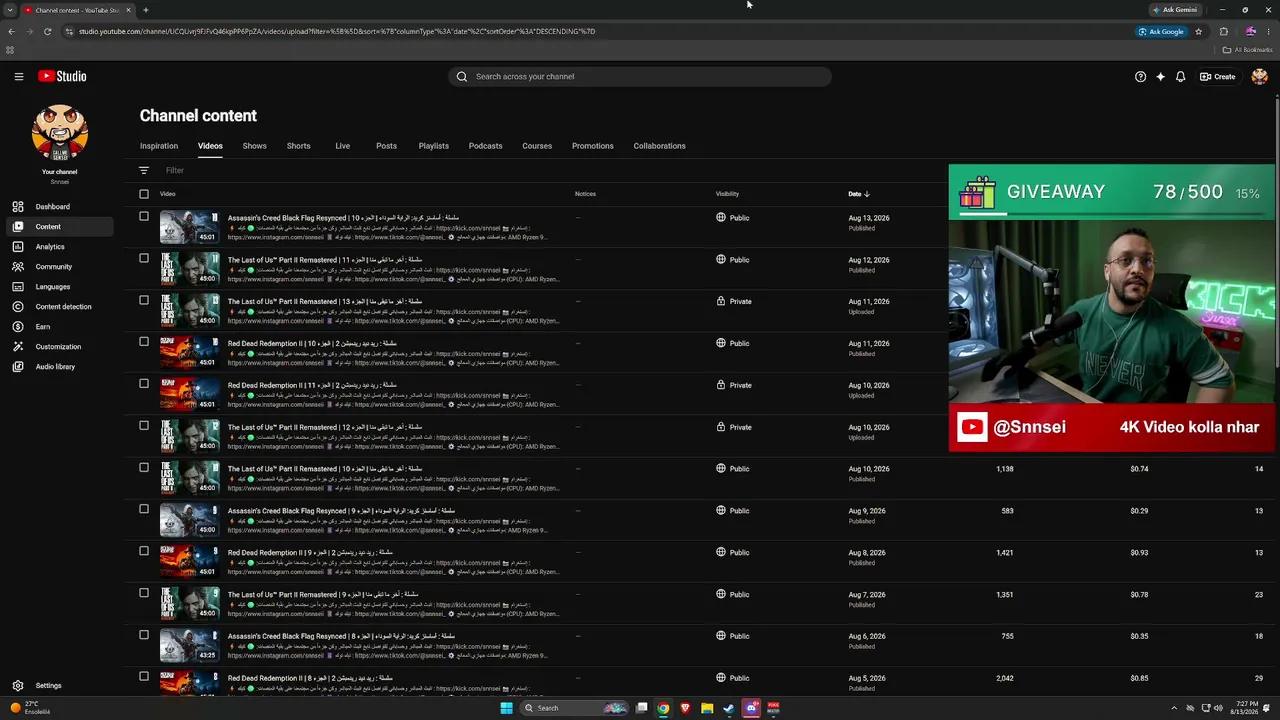Select Assassin's Creed part 9 video checkbox
This screenshot has width=1280, height=720.
(x=144, y=509)
